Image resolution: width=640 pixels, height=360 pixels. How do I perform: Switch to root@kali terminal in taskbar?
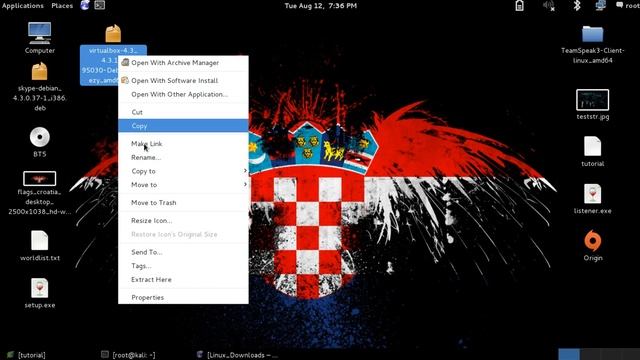point(129,355)
